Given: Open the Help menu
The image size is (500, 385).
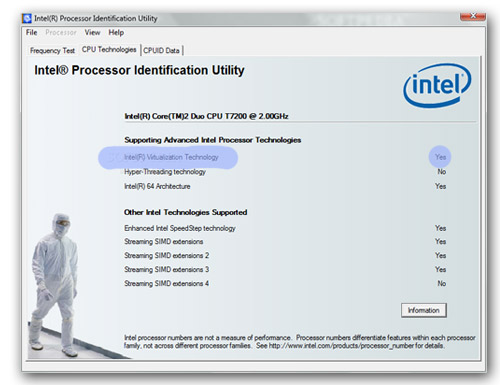Looking at the screenshot, I should (x=116, y=32).
